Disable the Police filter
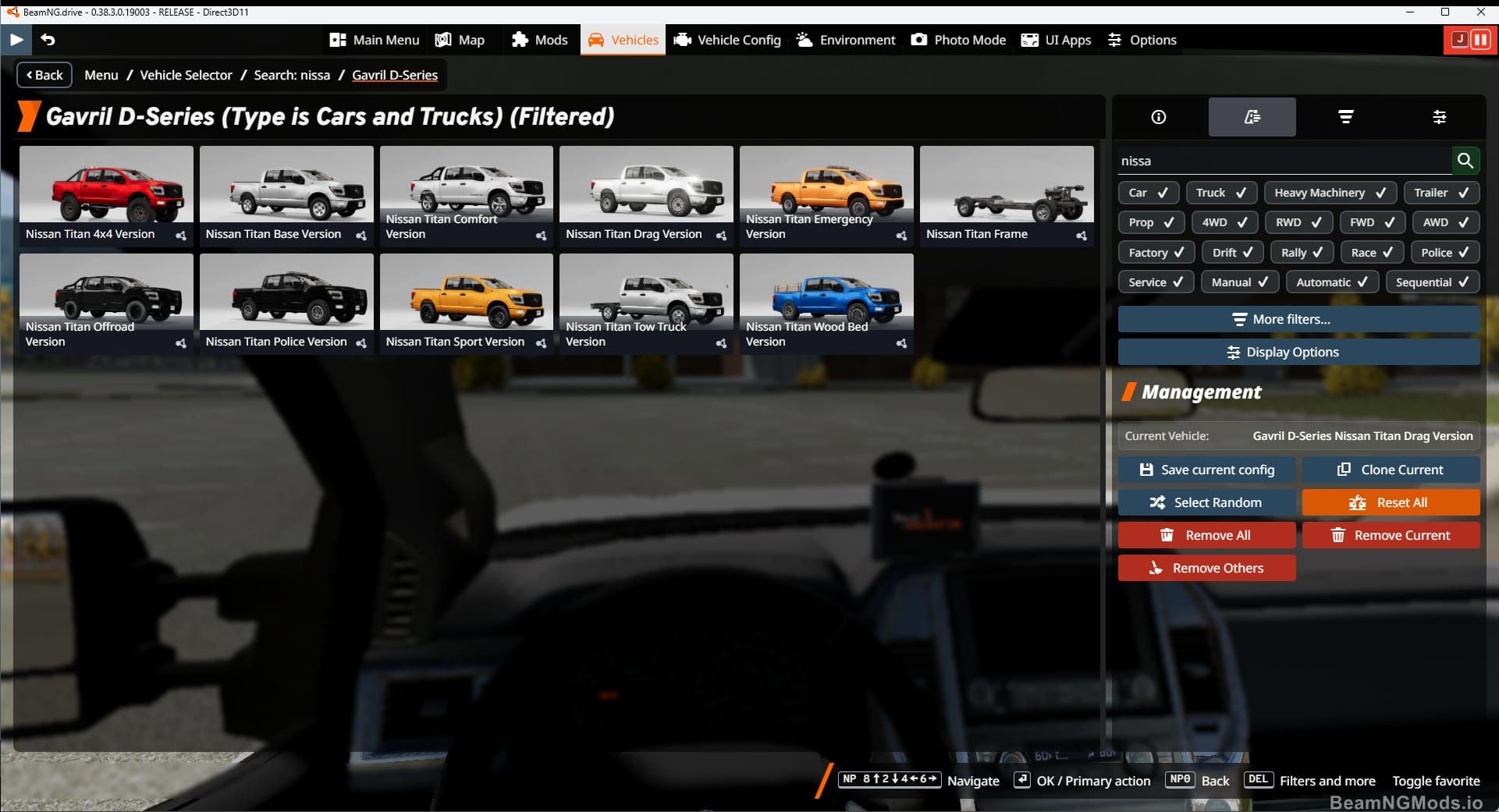The width and height of the screenshot is (1499, 812). point(1444,252)
